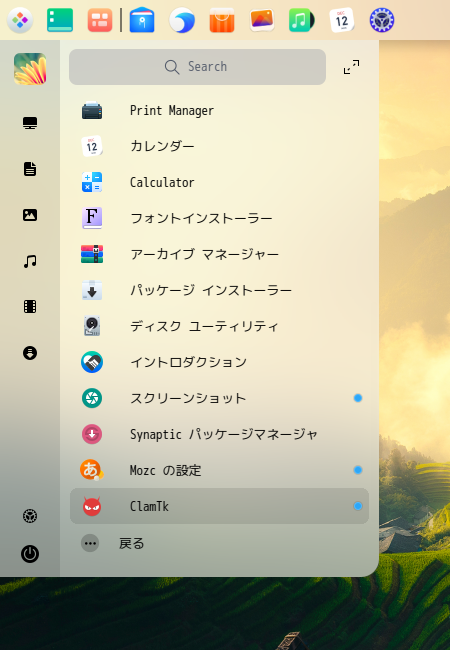The width and height of the screenshot is (450, 650).
Task: Click the ClamTk red devil icon
Action: pos(92,506)
